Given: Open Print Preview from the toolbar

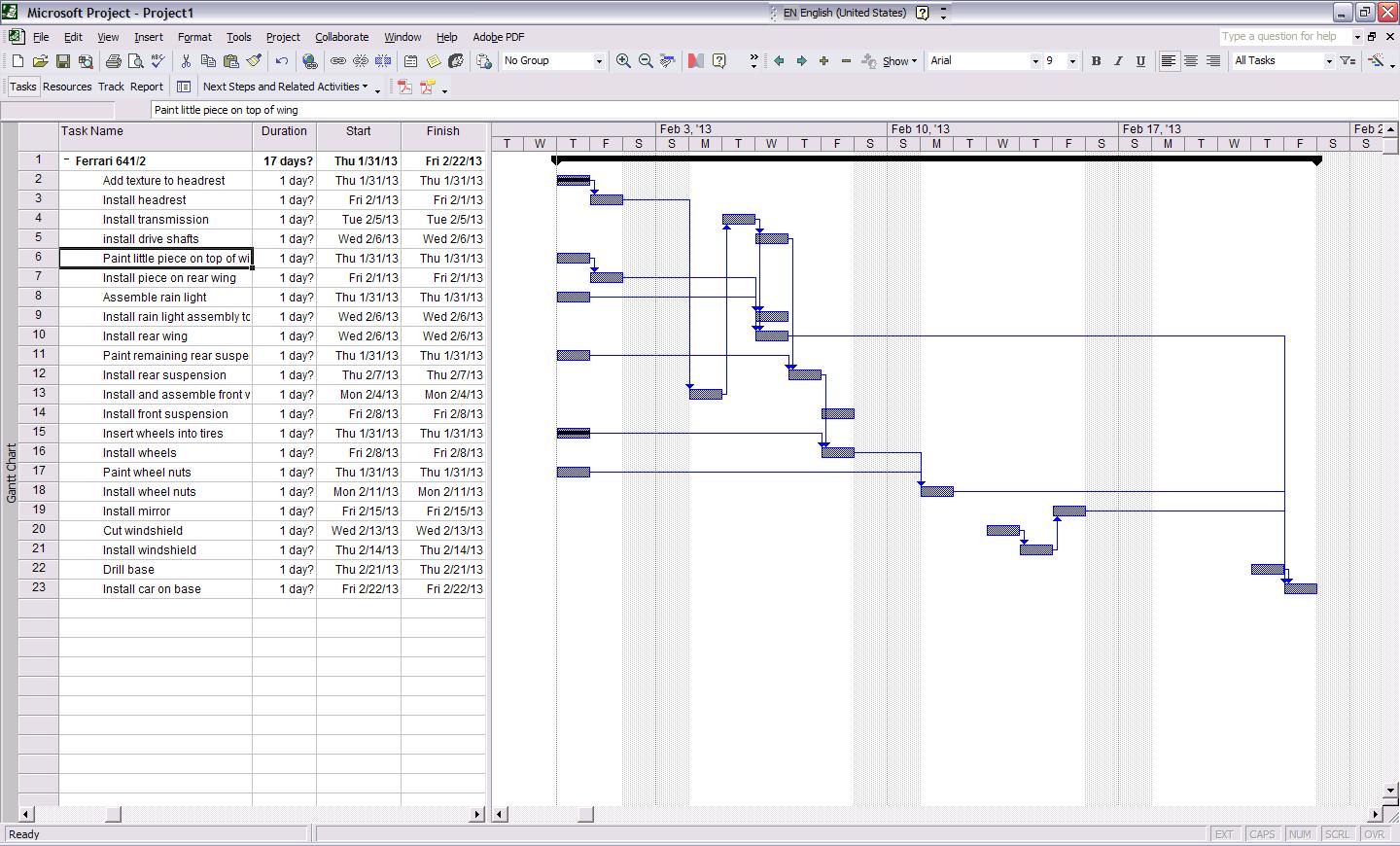Looking at the screenshot, I should (x=135, y=61).
